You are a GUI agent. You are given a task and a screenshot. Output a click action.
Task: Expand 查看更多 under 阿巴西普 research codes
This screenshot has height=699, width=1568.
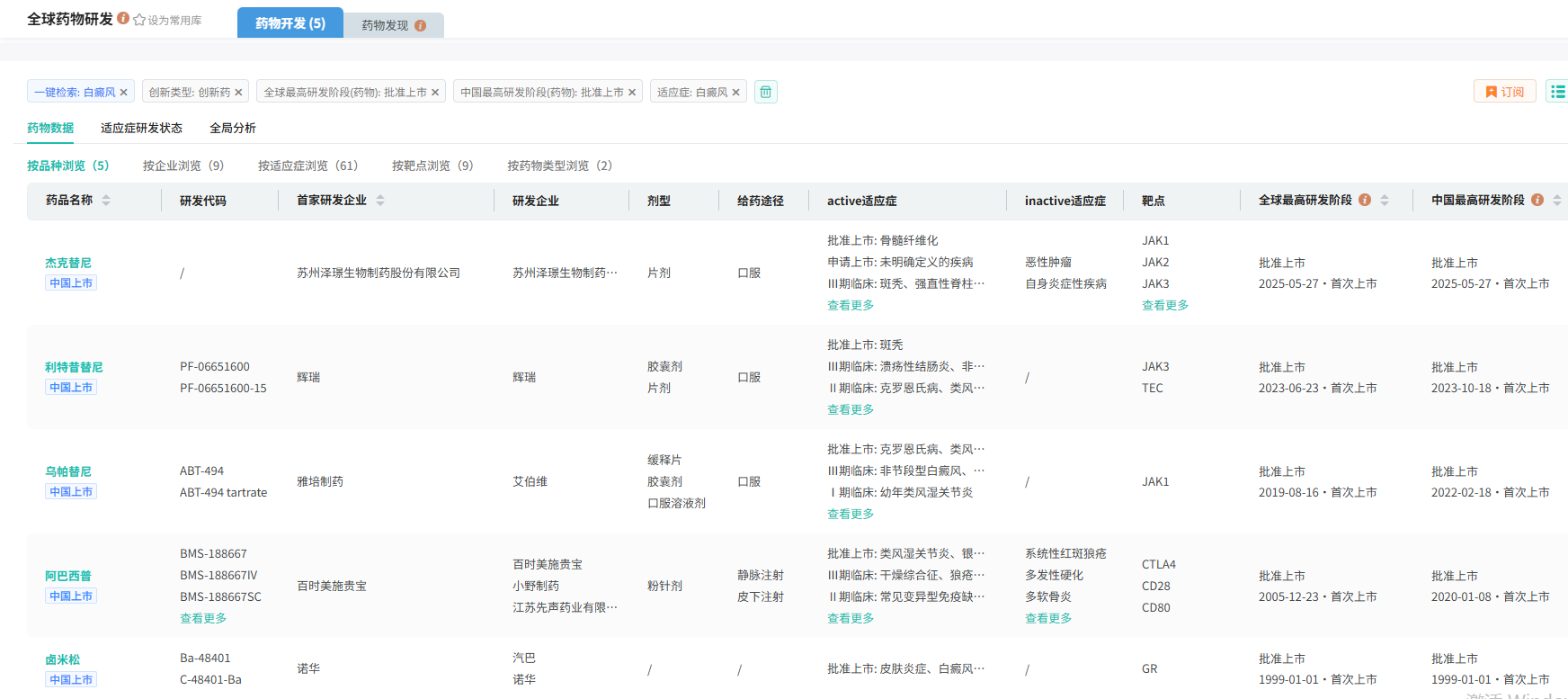pyautogui.click(x=203, y=618)
